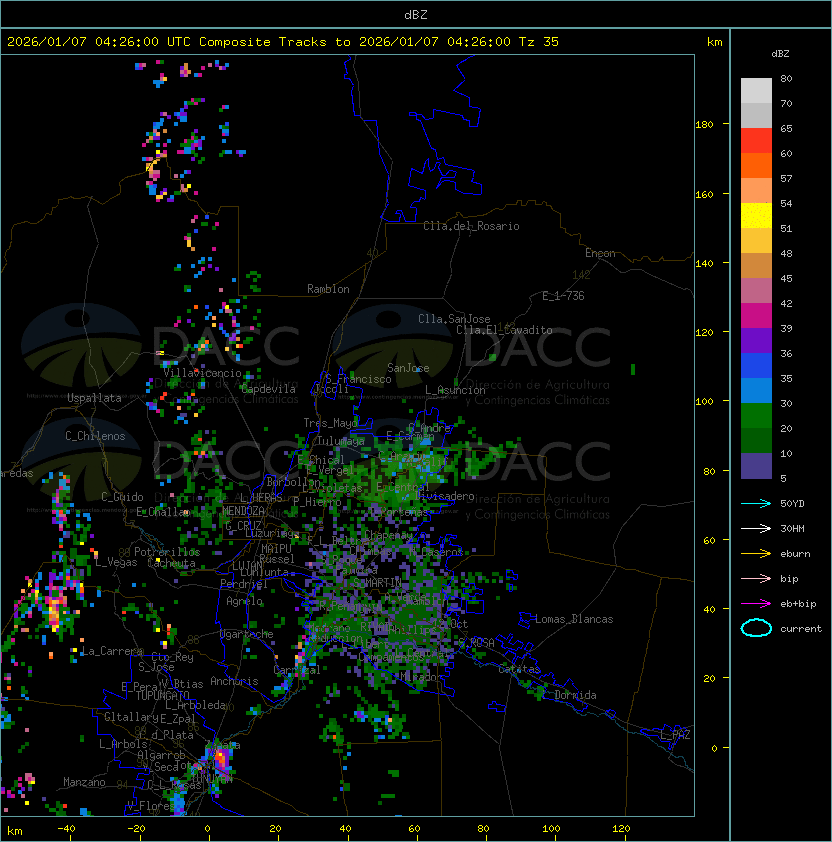Click the 'Ramblon' place label
The height and width of the screenshot is (842, 832).
[x=328, y=289]
